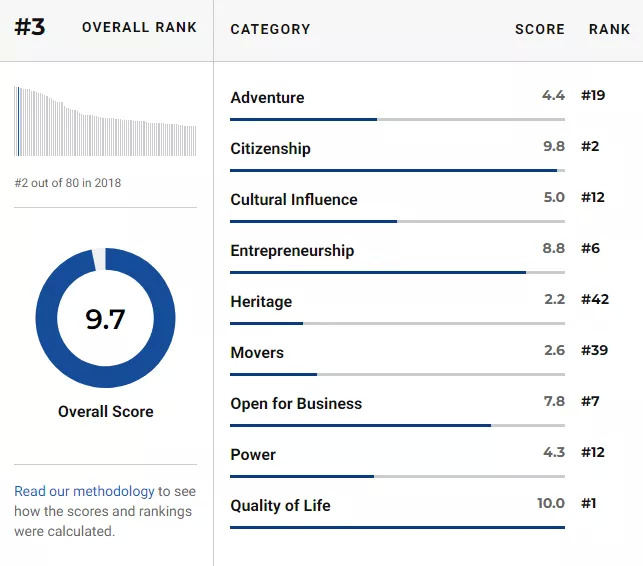
Task: Click the #3 overall rank heading
Action: pyautogui.click(x=30, y=27)
